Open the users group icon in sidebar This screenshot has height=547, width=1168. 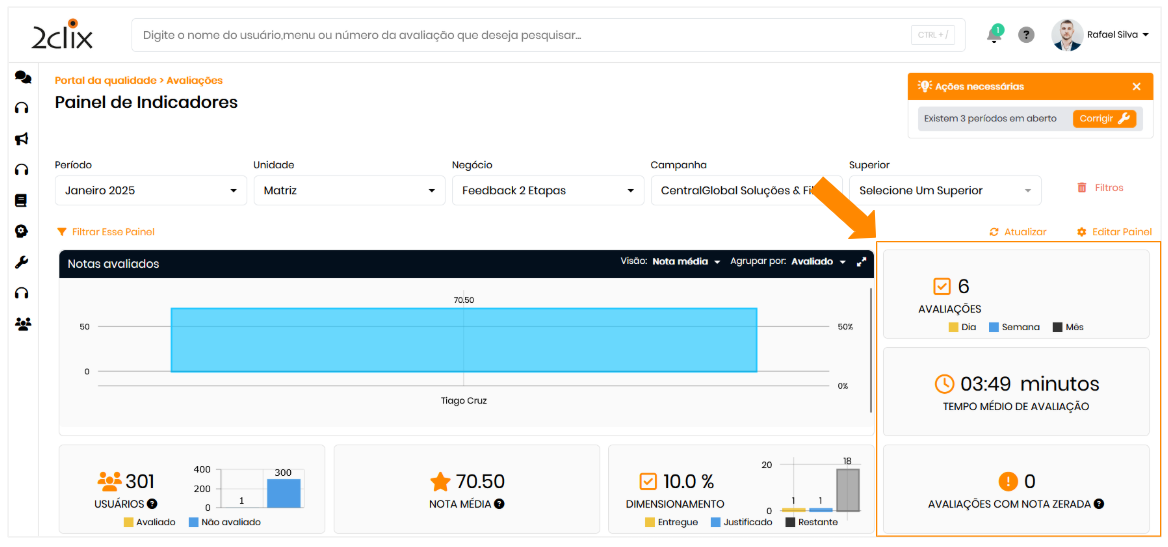[x=22, y=324]
